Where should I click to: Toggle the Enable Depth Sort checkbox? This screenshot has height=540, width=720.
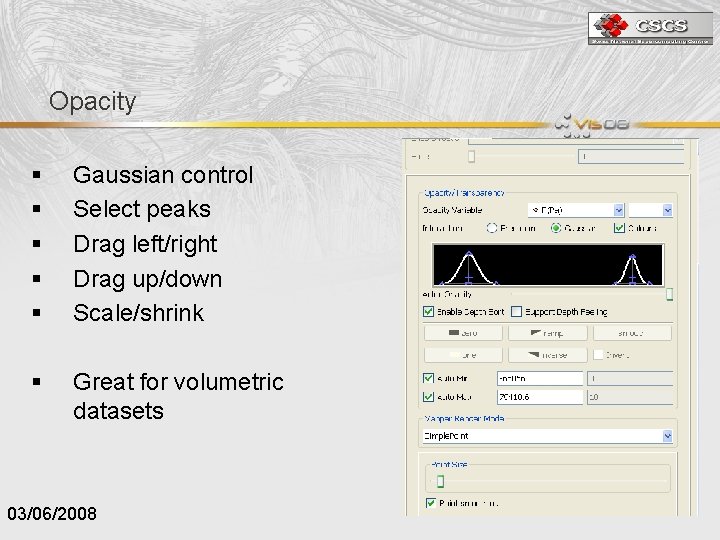(x=428, y=312)
